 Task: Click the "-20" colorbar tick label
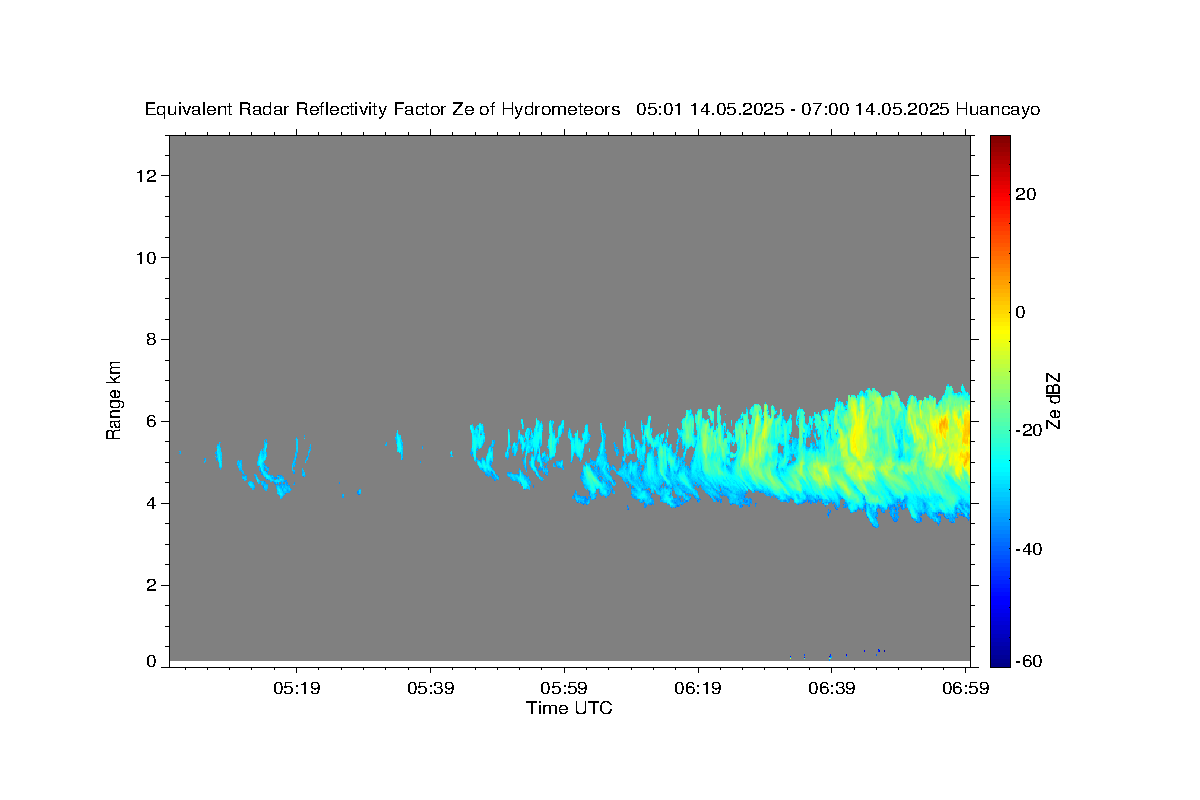1027,430
